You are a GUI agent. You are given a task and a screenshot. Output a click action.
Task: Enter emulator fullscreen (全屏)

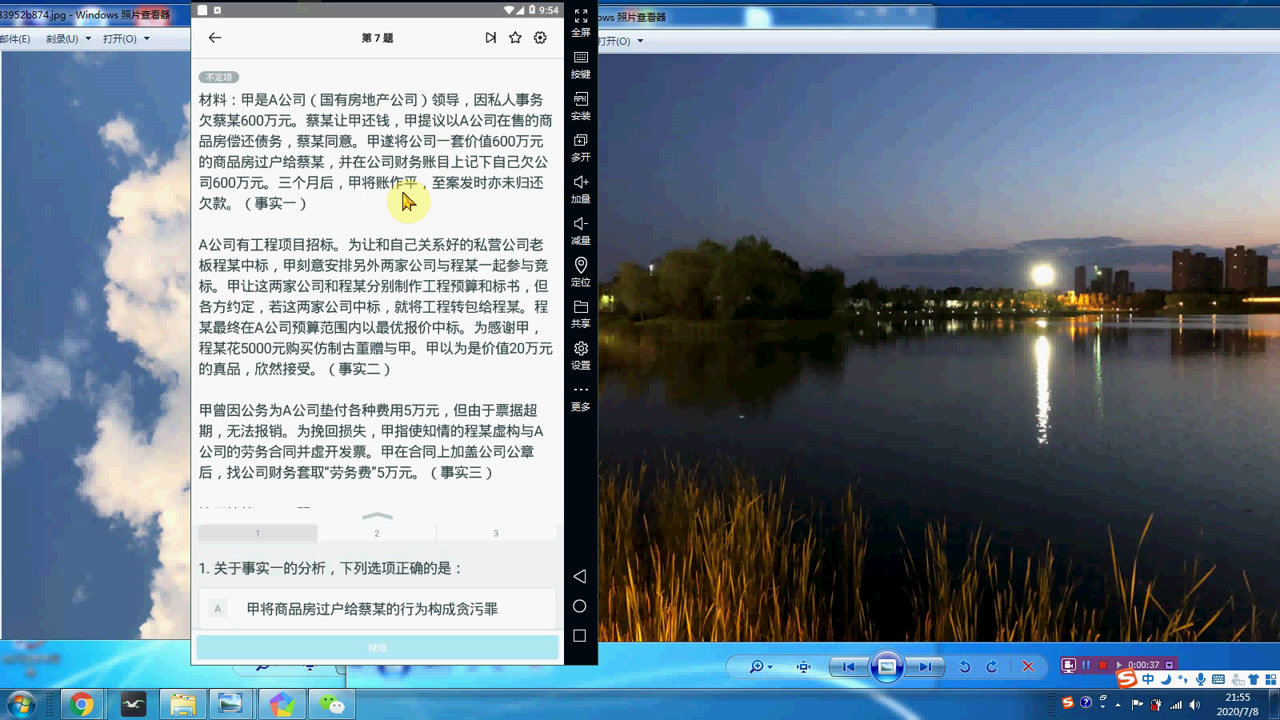pos(581,23)
